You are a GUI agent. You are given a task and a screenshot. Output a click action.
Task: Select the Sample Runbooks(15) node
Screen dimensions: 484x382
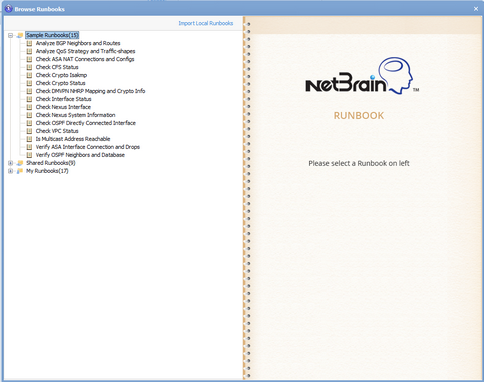point(52,35)
